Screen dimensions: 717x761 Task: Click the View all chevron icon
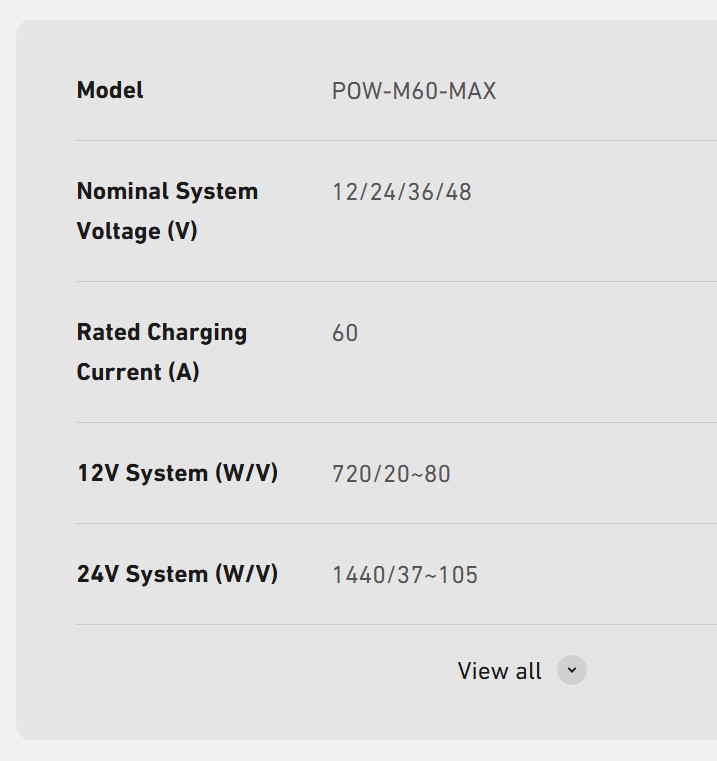571,670
